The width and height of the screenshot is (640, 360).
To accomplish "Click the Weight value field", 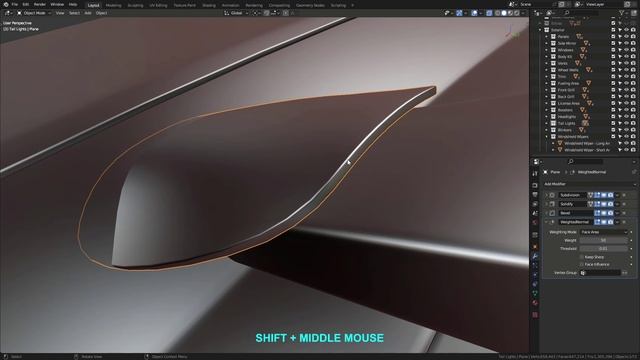I will (x=603, y=240).
